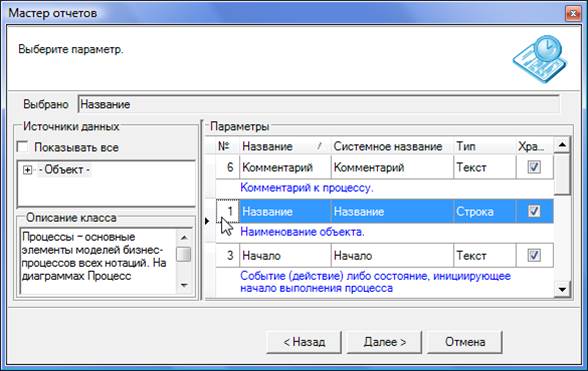Expand the - Объект - tree node
This screenshot has width=588, height=371.
point(27,170)
